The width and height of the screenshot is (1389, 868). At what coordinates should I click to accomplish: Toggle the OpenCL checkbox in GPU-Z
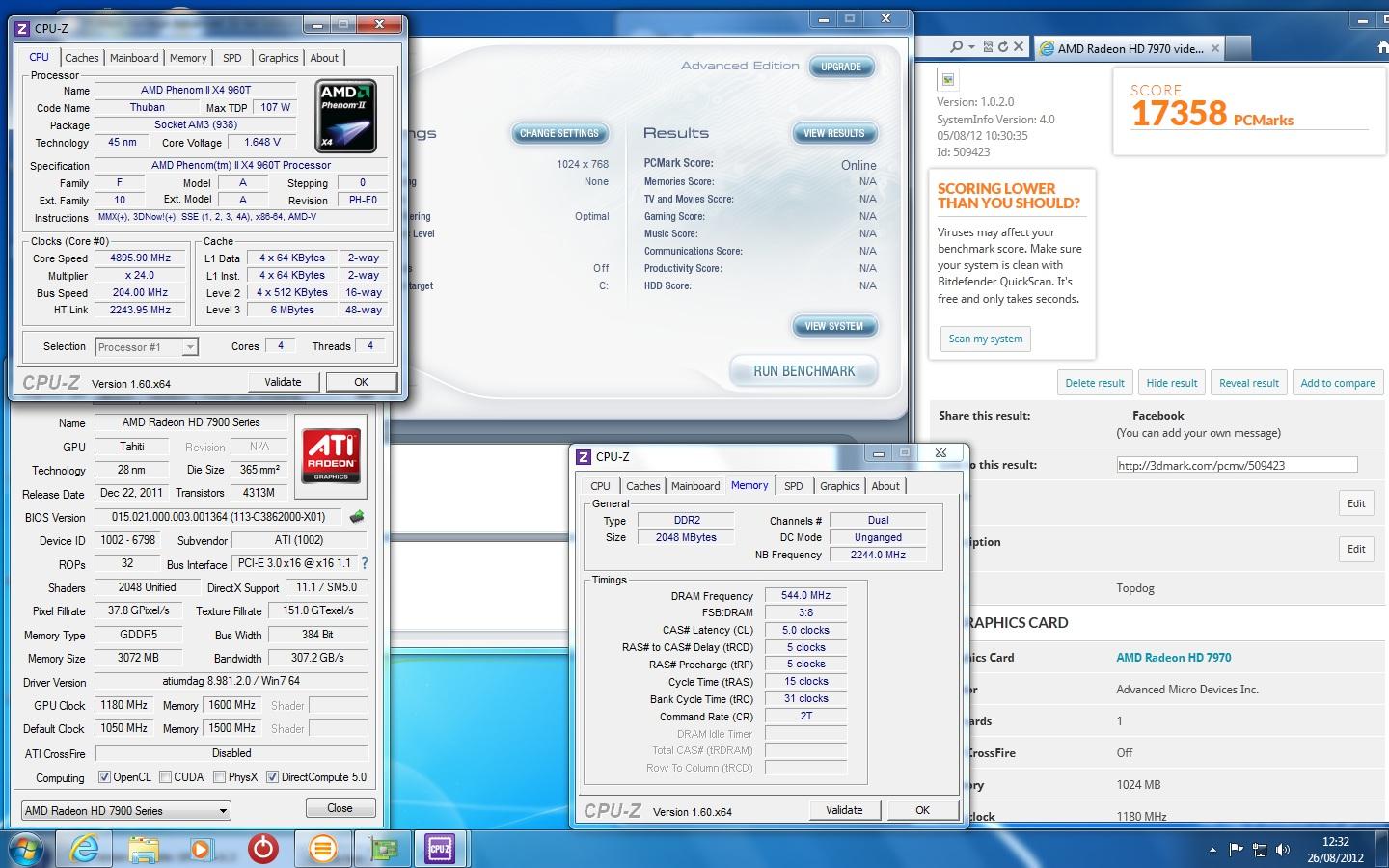[104, 777]
